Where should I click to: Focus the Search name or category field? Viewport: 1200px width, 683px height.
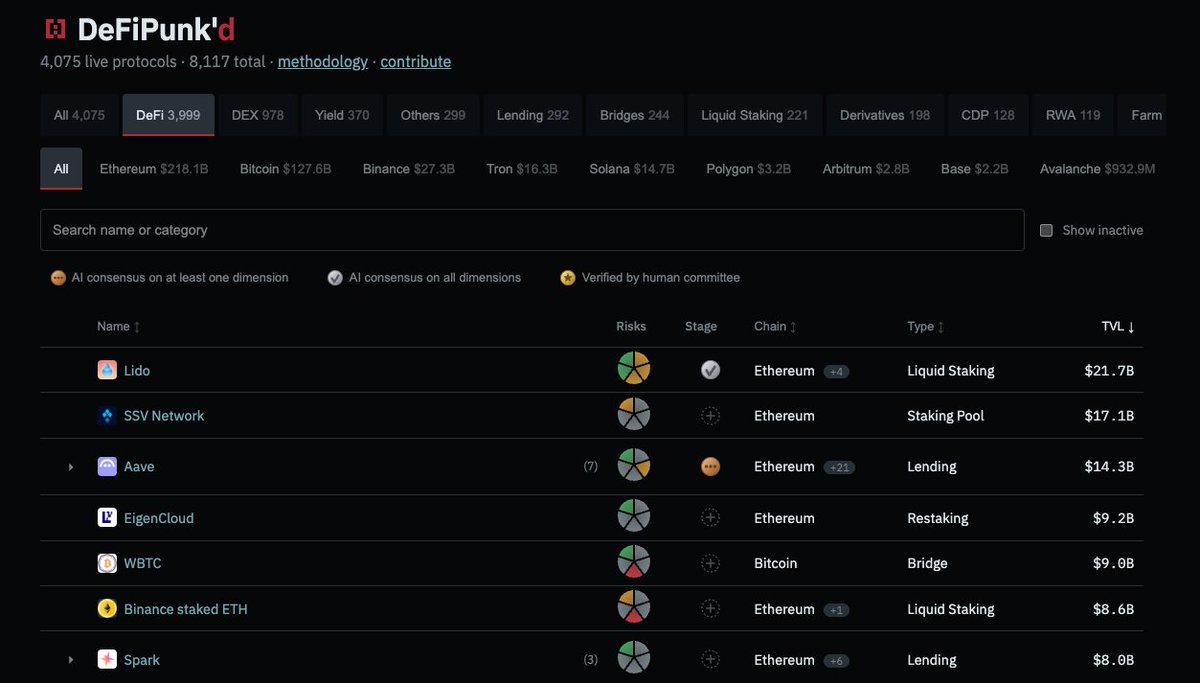click(x=532, y=230)
